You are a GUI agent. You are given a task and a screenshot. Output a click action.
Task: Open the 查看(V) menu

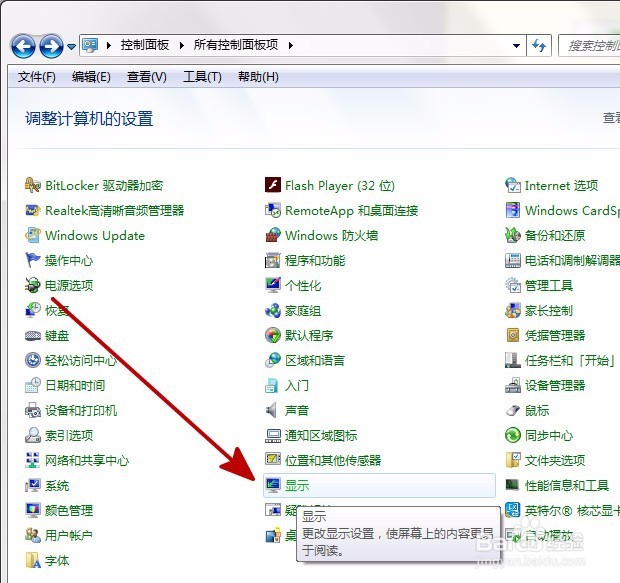tap(146, 76)
